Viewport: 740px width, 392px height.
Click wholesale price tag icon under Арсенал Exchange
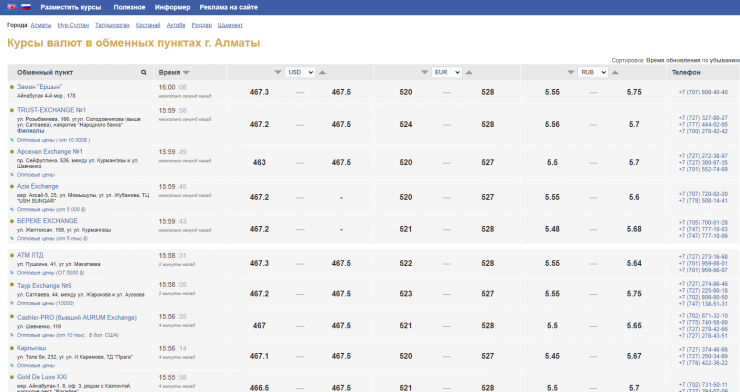tap(12, 175)
